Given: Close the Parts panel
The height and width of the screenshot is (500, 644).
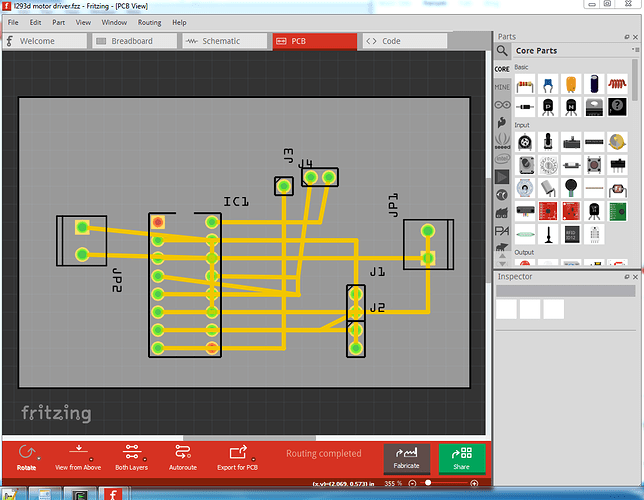Looking at the screenshot, I should [x=635, y=37].
